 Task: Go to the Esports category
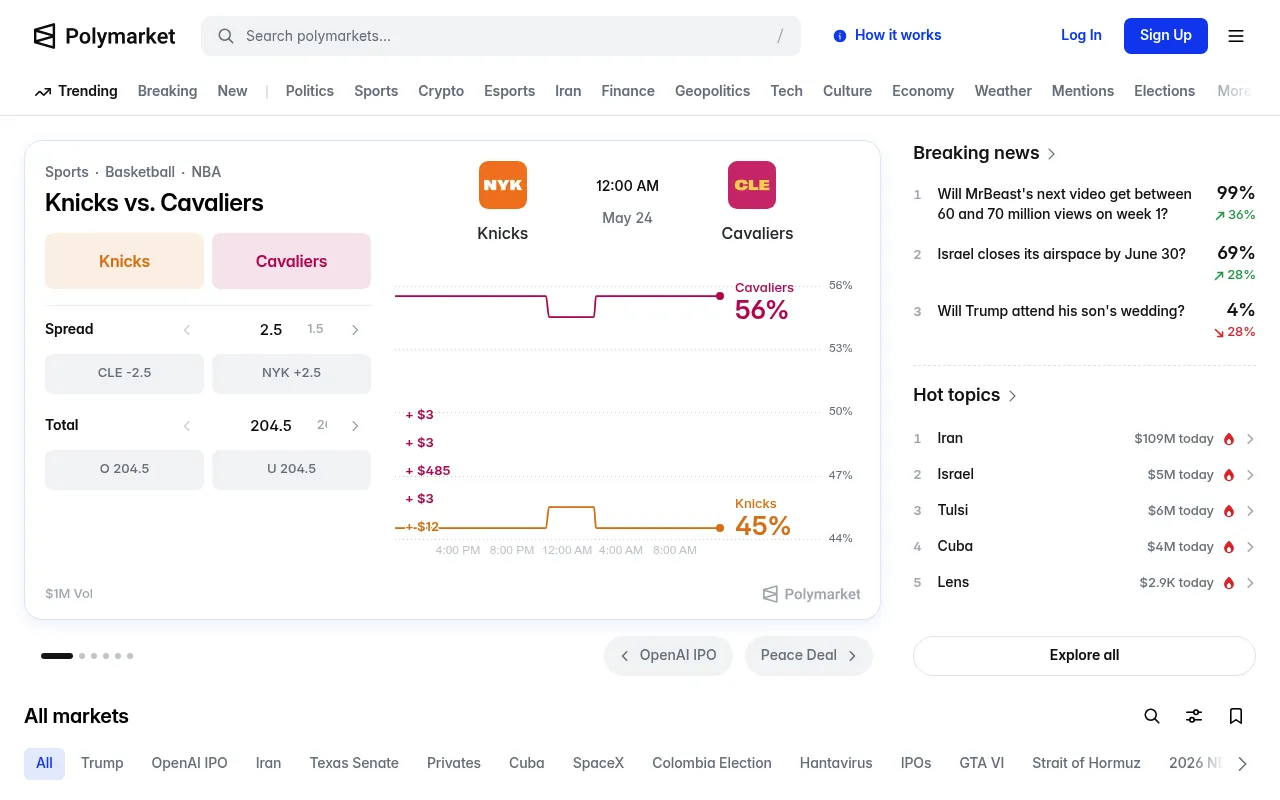tap(510, 91)
